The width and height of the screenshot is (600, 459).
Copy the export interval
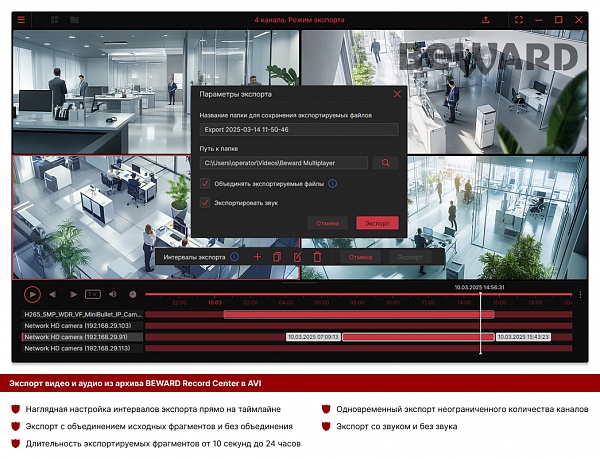pos(277,257)
